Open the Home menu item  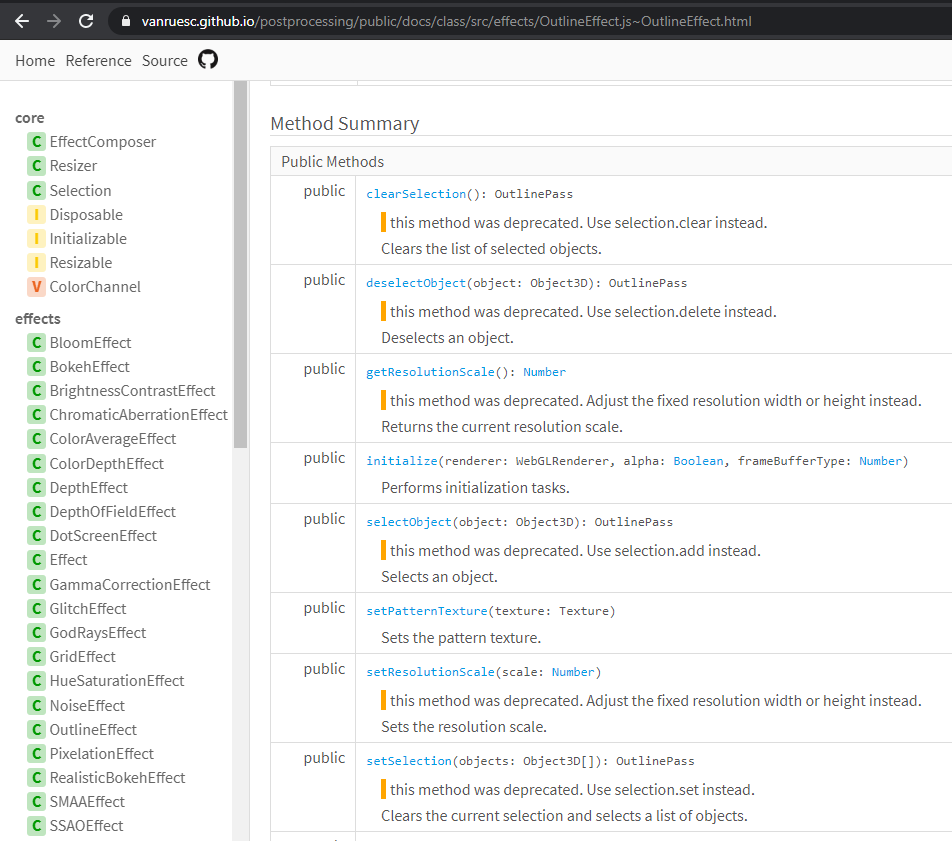tap(34, 60)
